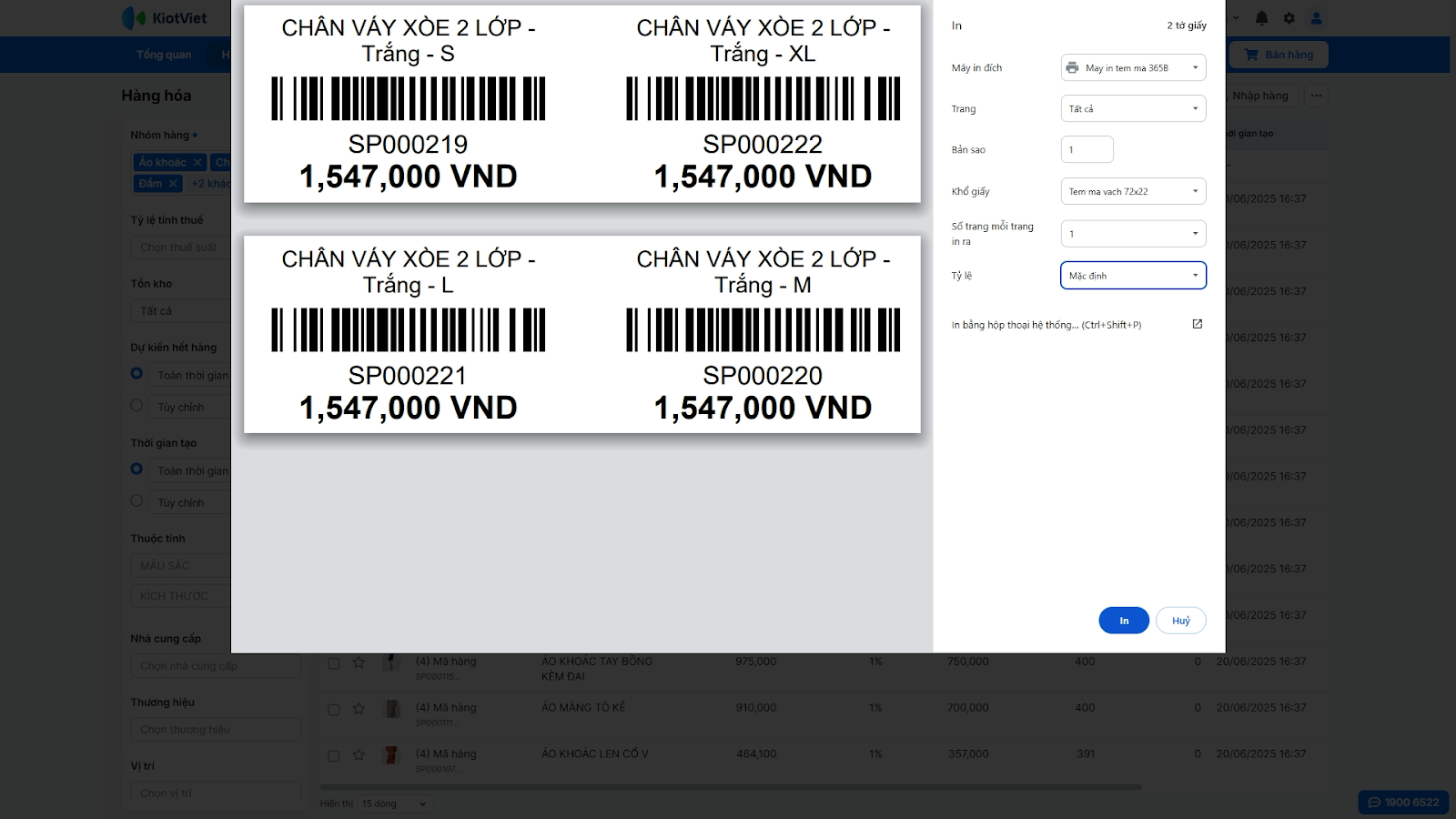This screenshot has width=1456, height=819.
Task: Select Toàn thời gian under Dự kiến hết hàng
Action: [x=136, y=373]
